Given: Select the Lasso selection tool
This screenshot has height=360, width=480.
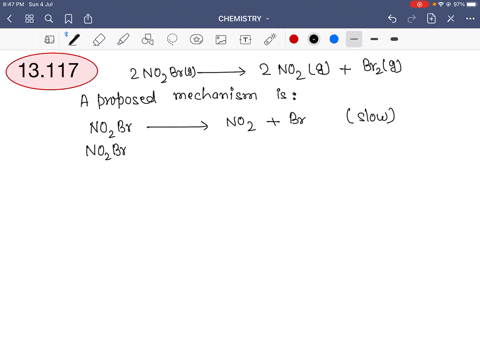Looking at the screenshot, I should 172,40.
